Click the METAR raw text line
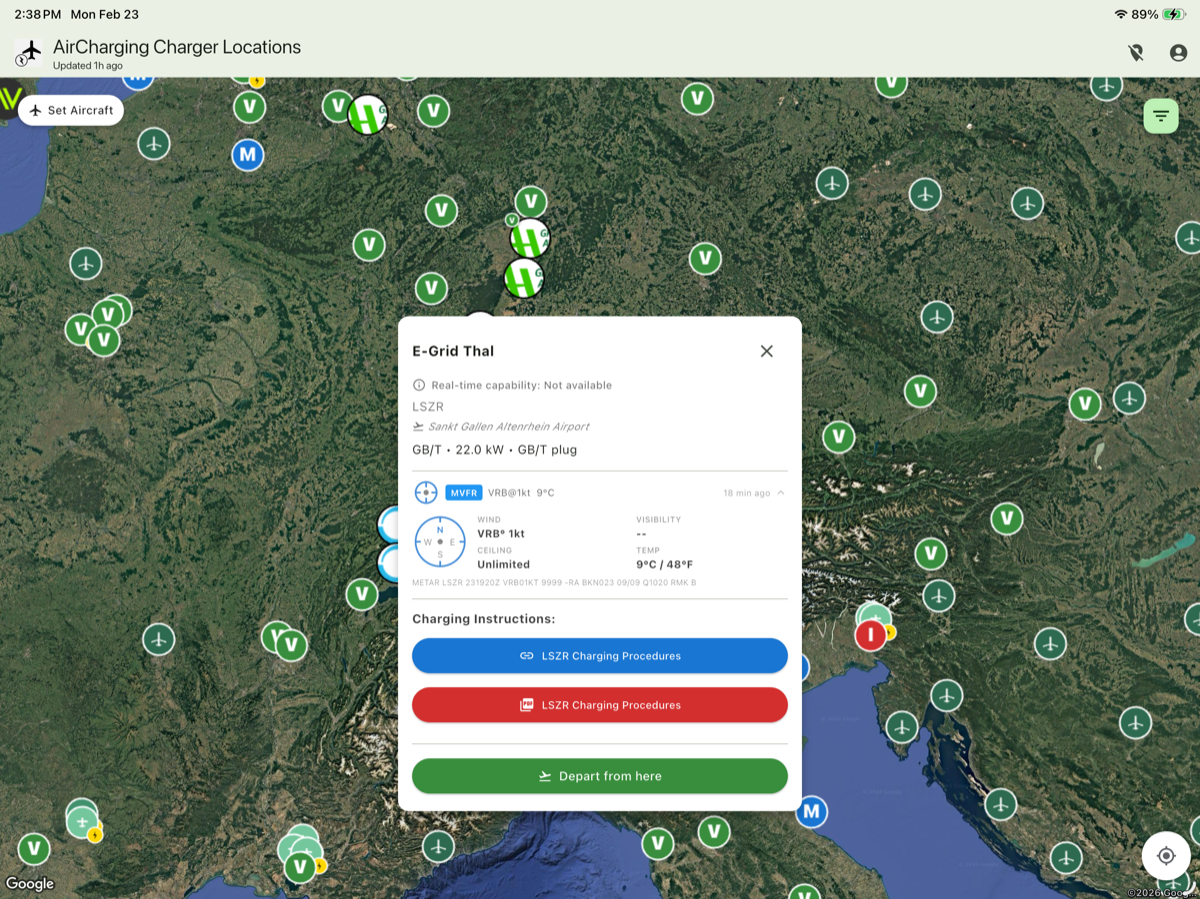The image size is (1200, 899). (554, 582)
